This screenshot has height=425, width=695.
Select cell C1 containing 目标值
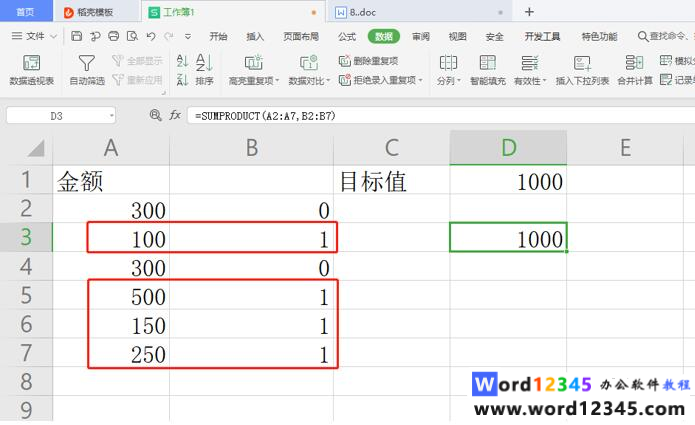tap(391, 181)
